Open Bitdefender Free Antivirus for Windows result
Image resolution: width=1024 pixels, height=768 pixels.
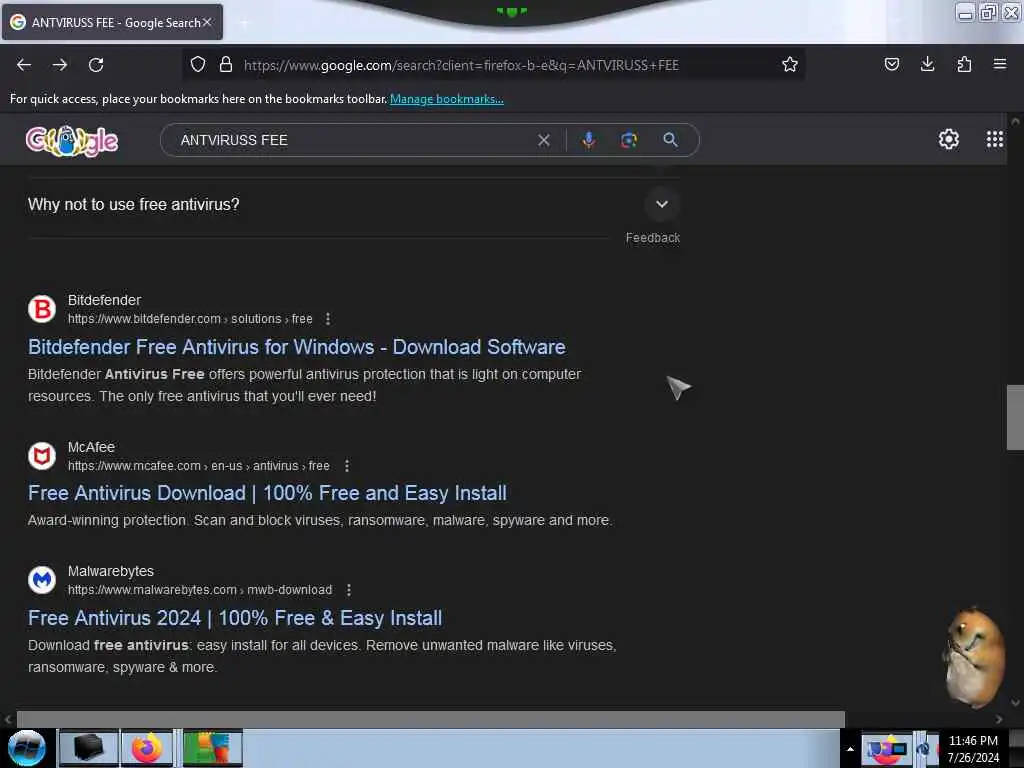point(296,347)
